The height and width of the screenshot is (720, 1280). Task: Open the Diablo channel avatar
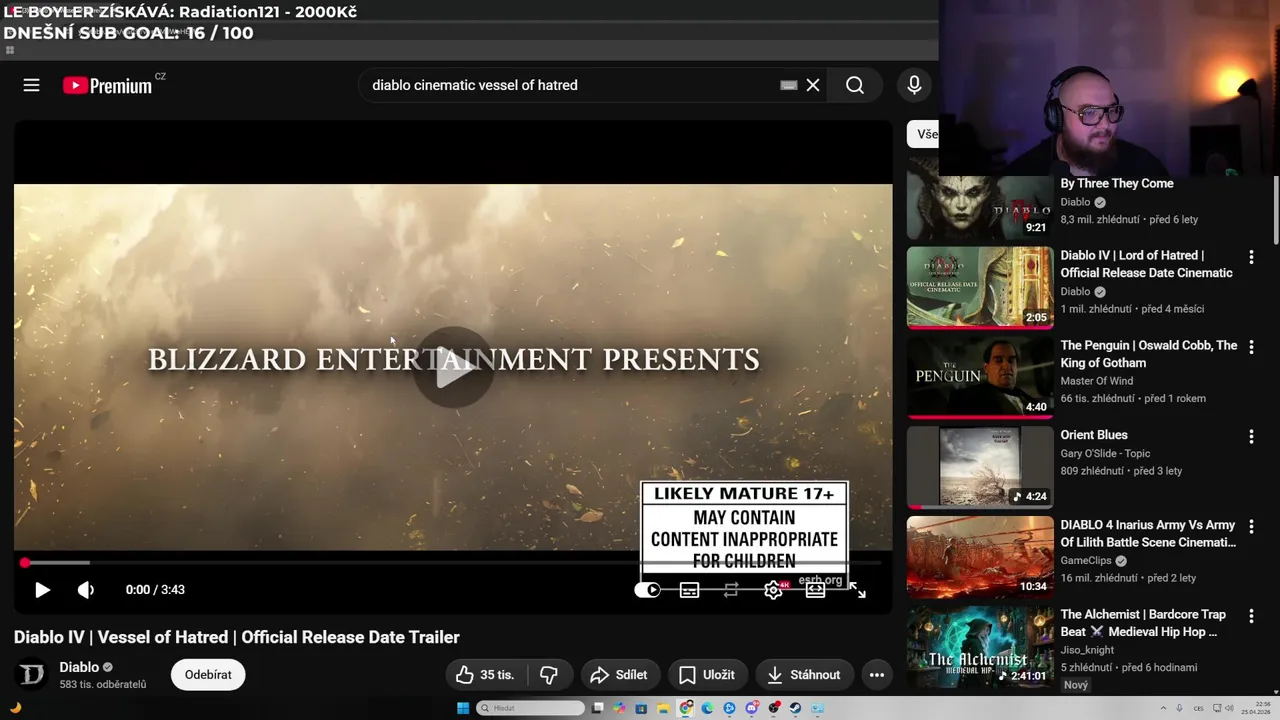click(32, 675)
